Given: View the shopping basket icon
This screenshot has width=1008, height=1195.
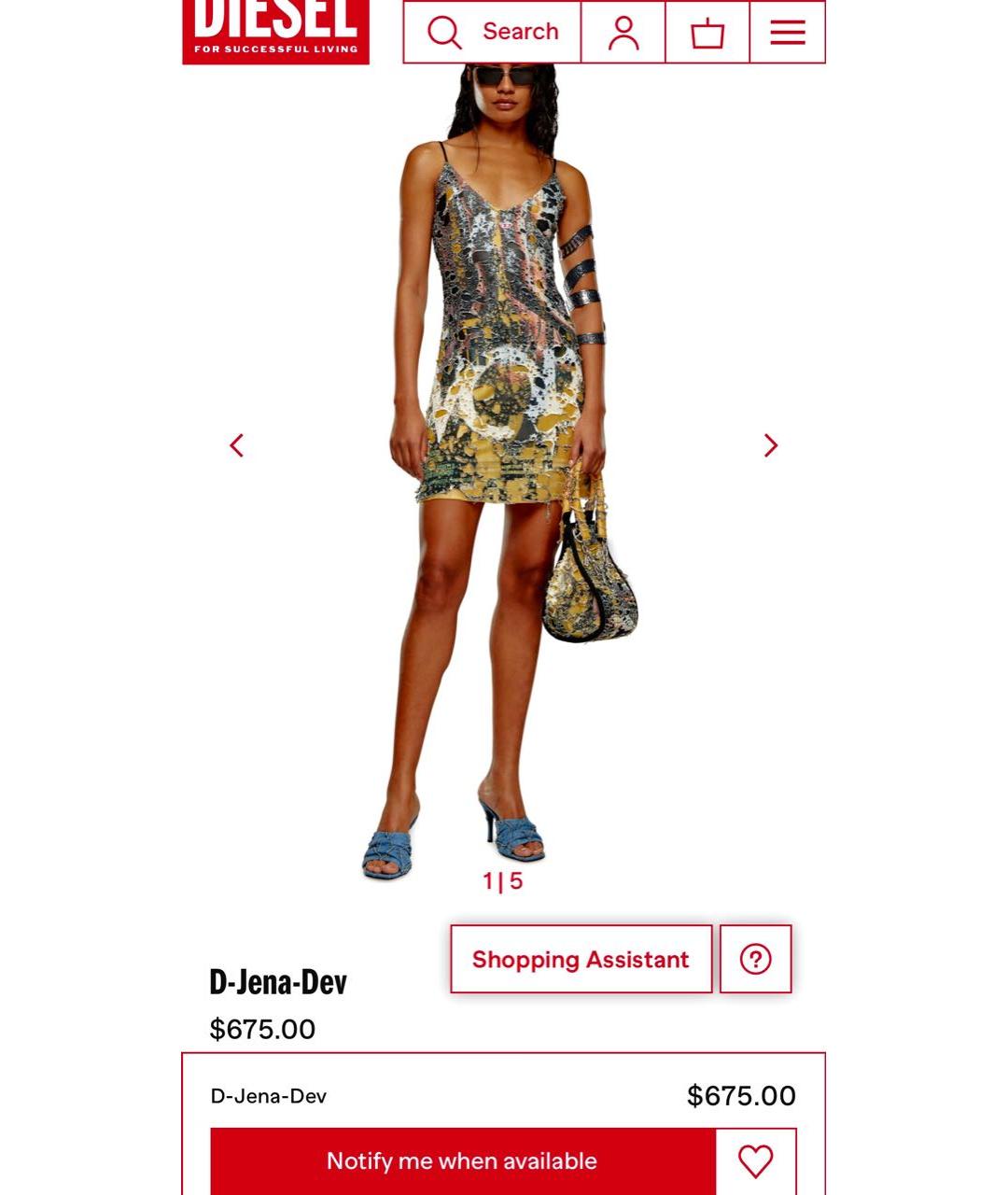Looking at the screenshot, I should (707, 32).
